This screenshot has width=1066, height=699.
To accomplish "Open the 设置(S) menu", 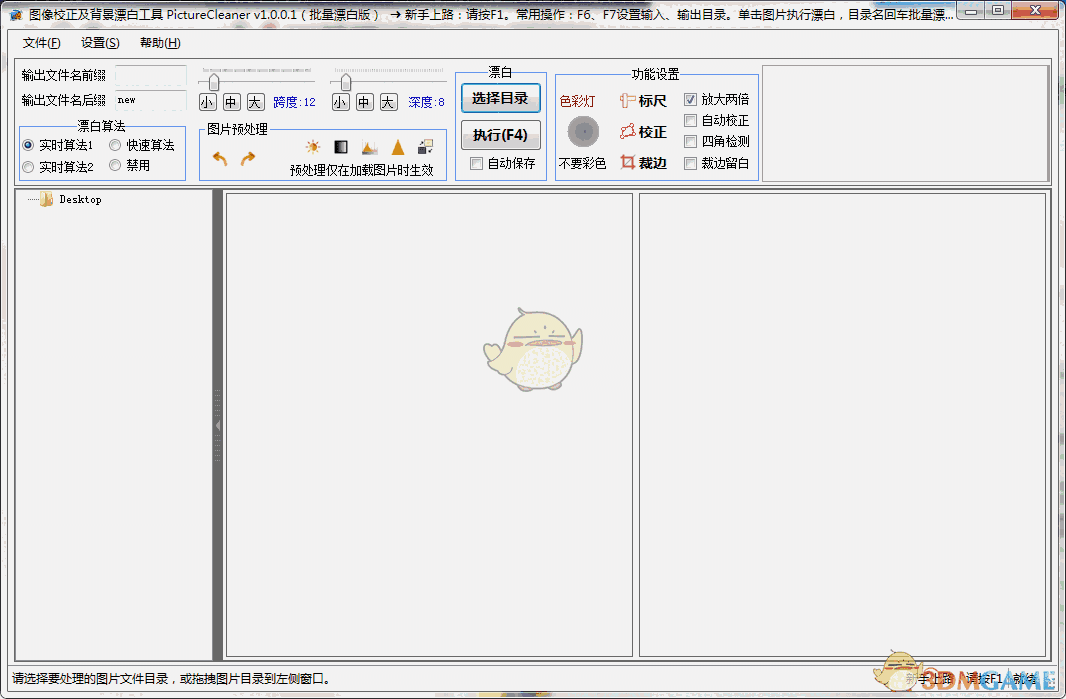I will 98,43.
